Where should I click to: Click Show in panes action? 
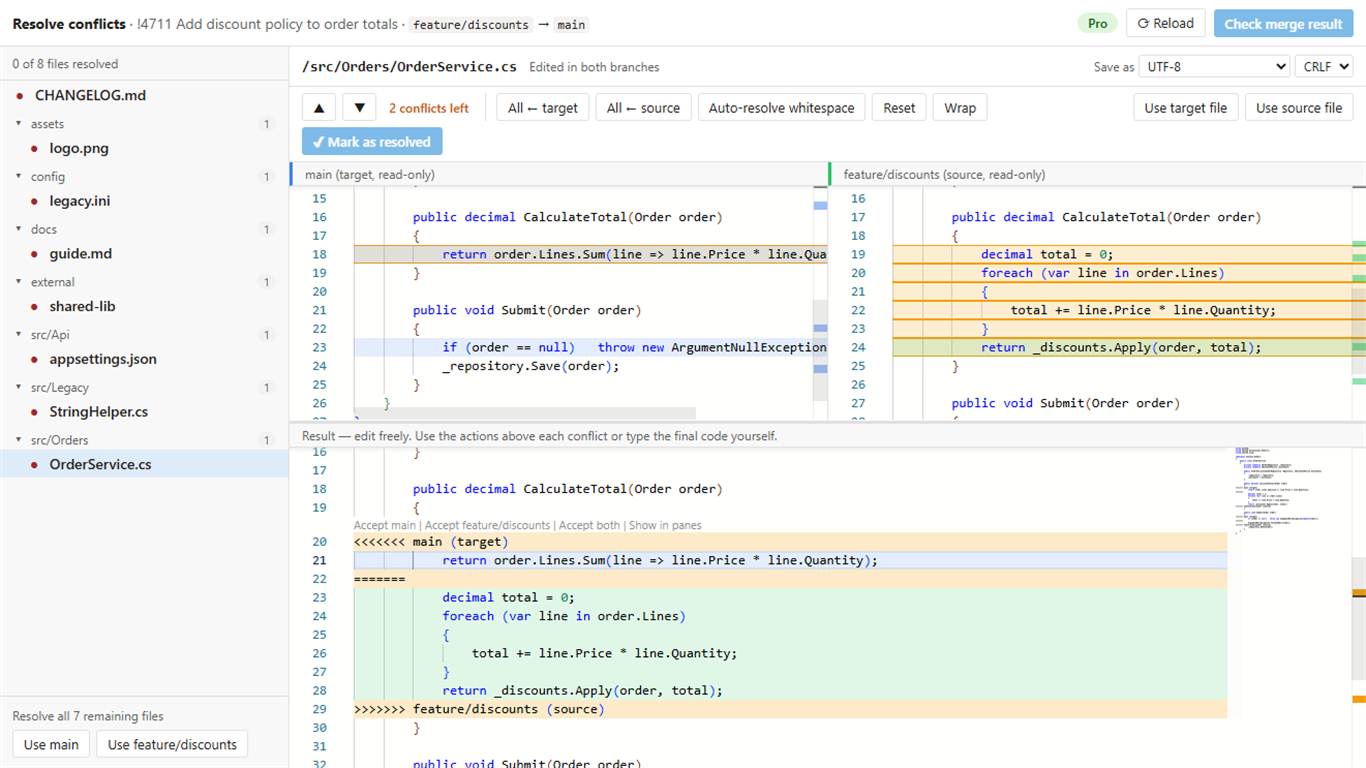(x=665, y=525)
